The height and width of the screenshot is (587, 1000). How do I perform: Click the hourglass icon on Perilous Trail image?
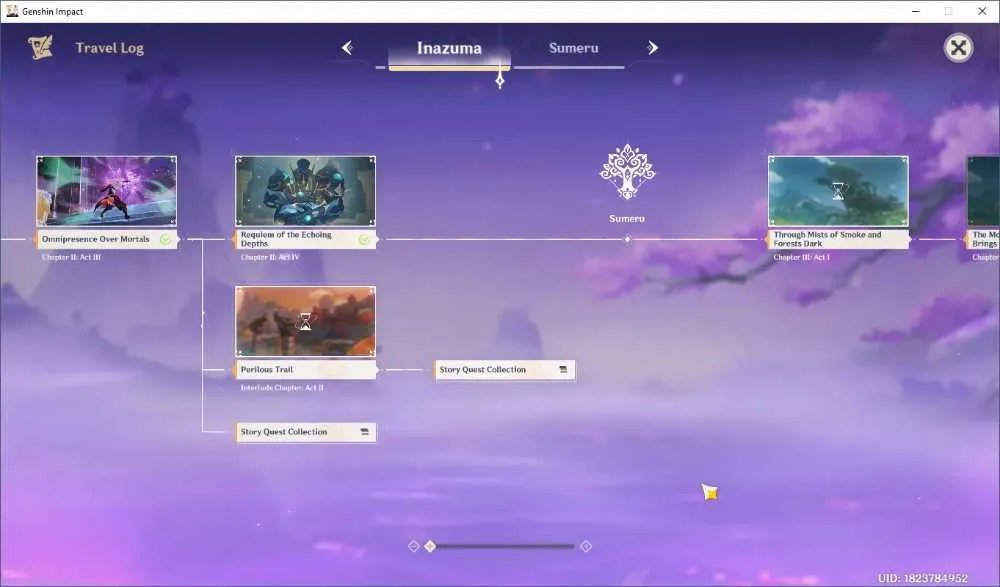coord(305,322)
